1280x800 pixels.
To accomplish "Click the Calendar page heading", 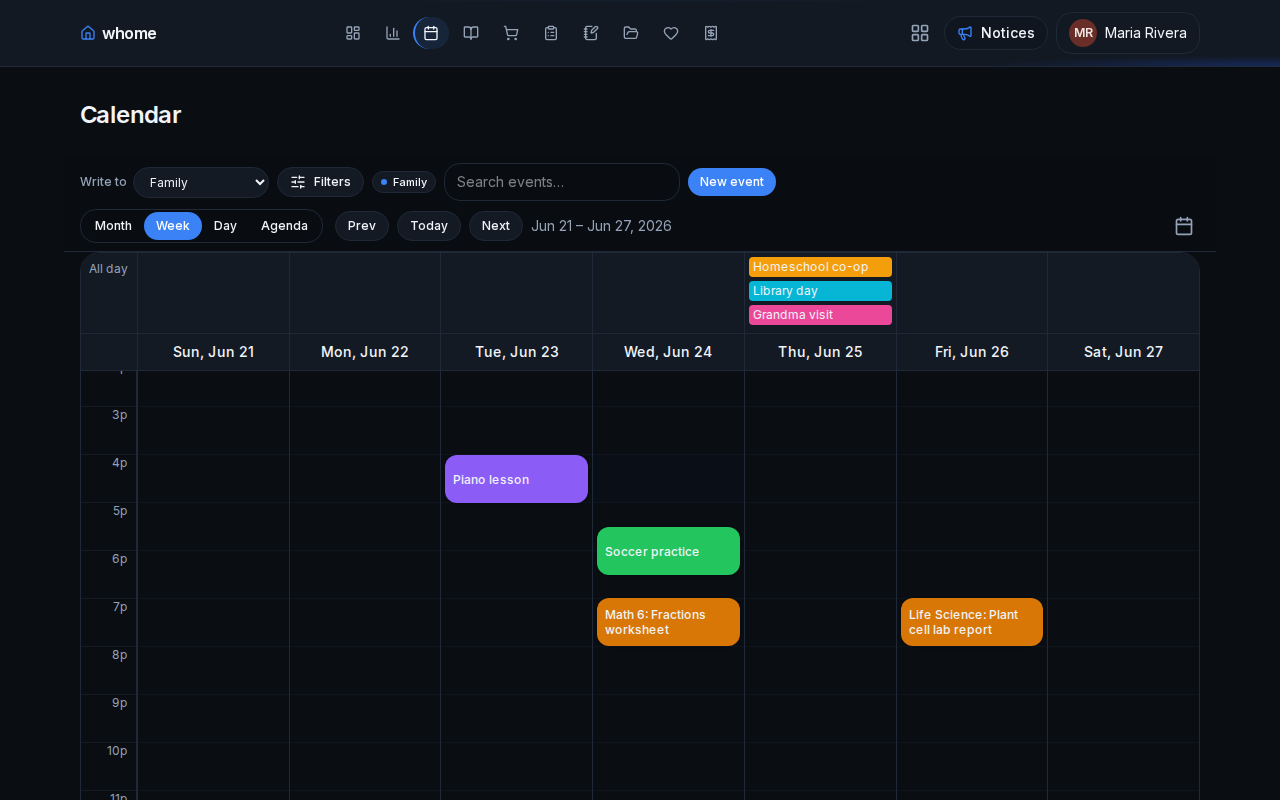I will pyautogui.click(x=130, y=115).
